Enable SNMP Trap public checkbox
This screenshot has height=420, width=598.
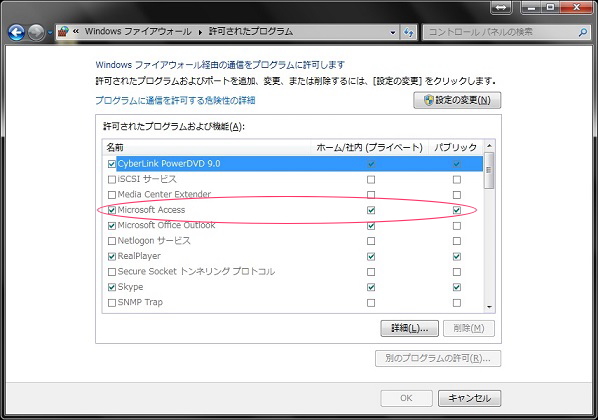[x=457, y=303]
